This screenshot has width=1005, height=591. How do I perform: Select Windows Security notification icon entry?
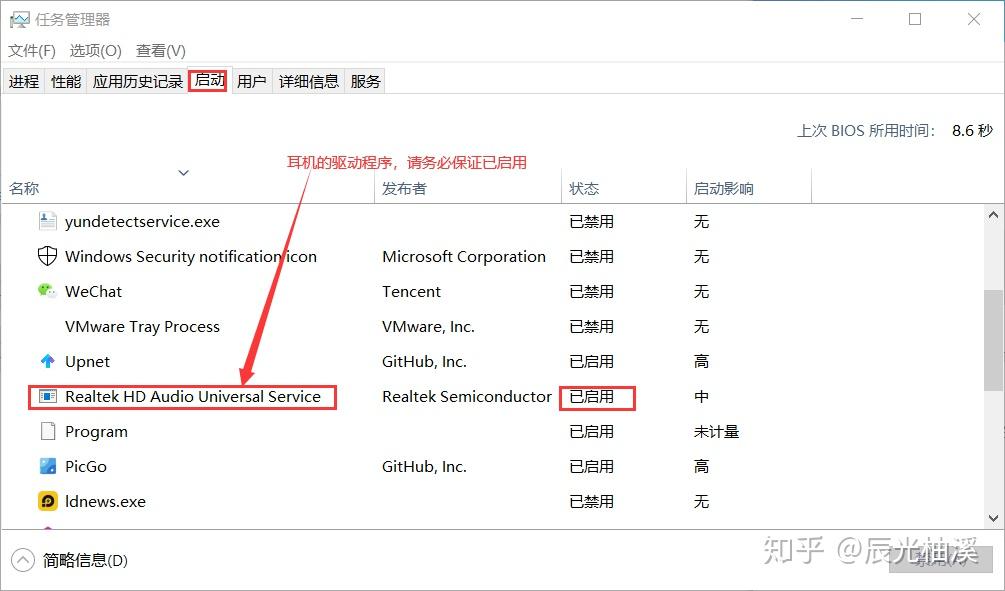191,256
